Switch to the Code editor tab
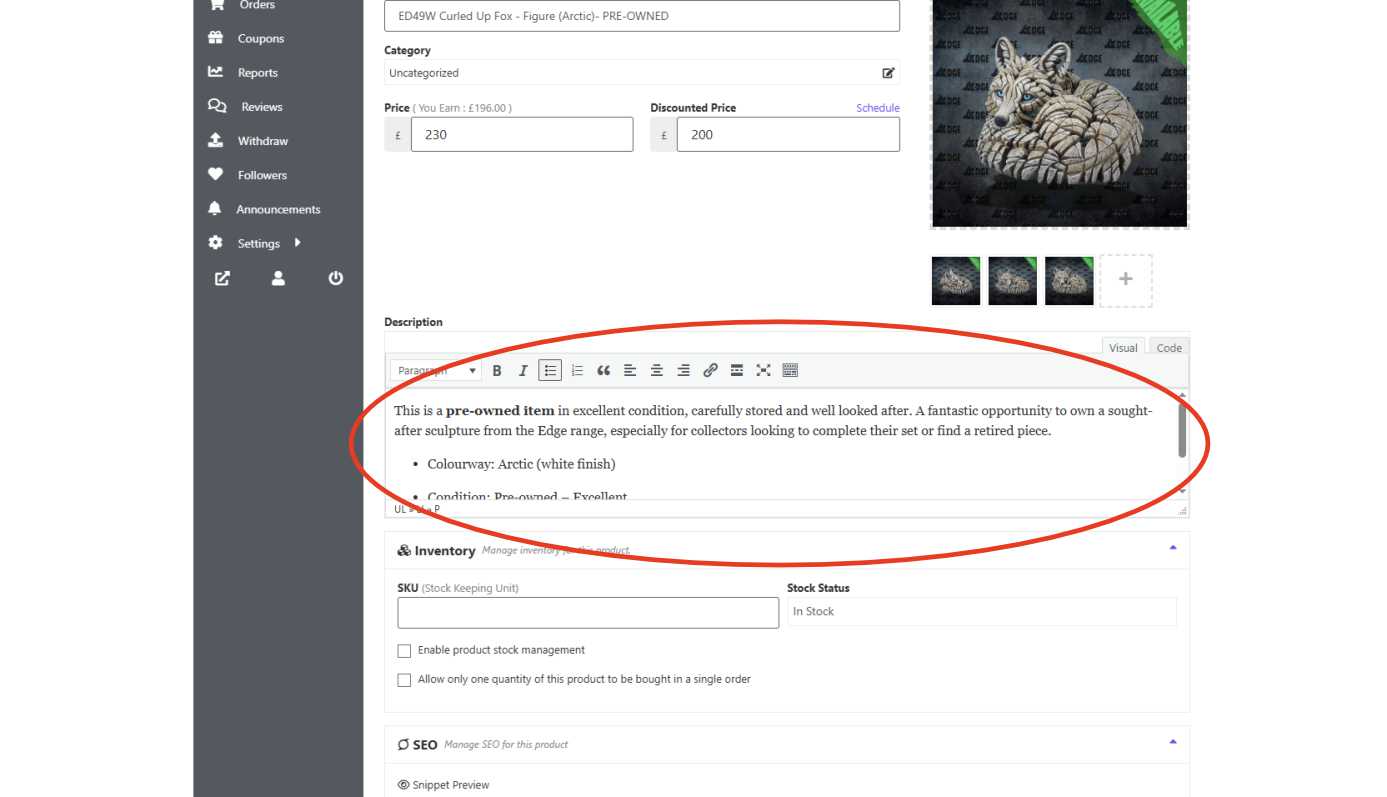This screenshot has width=1387, height=797. pos(1168,348)
